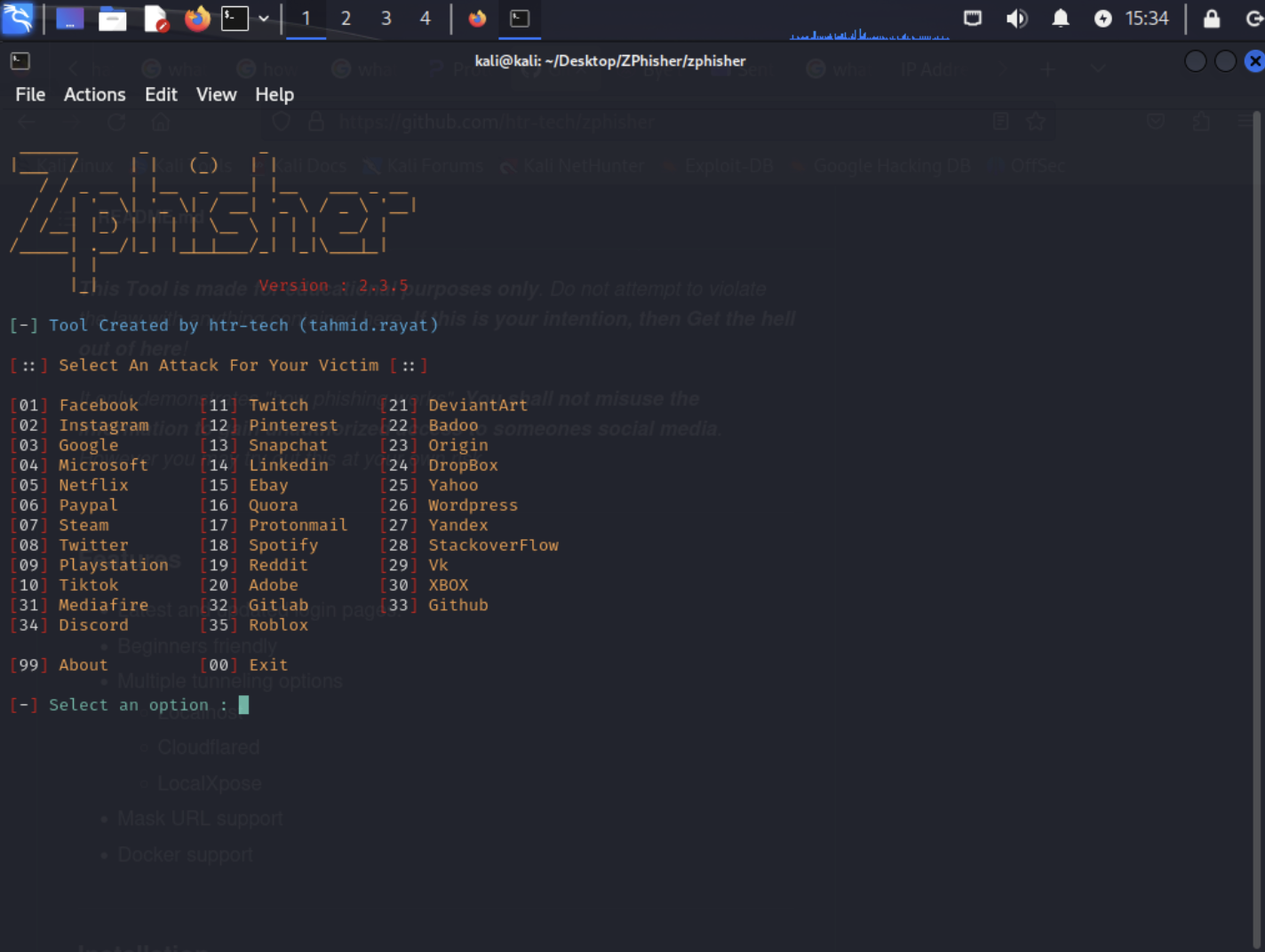Switch to workspace 2
The image size is (1265, 952).
[346, 18]
